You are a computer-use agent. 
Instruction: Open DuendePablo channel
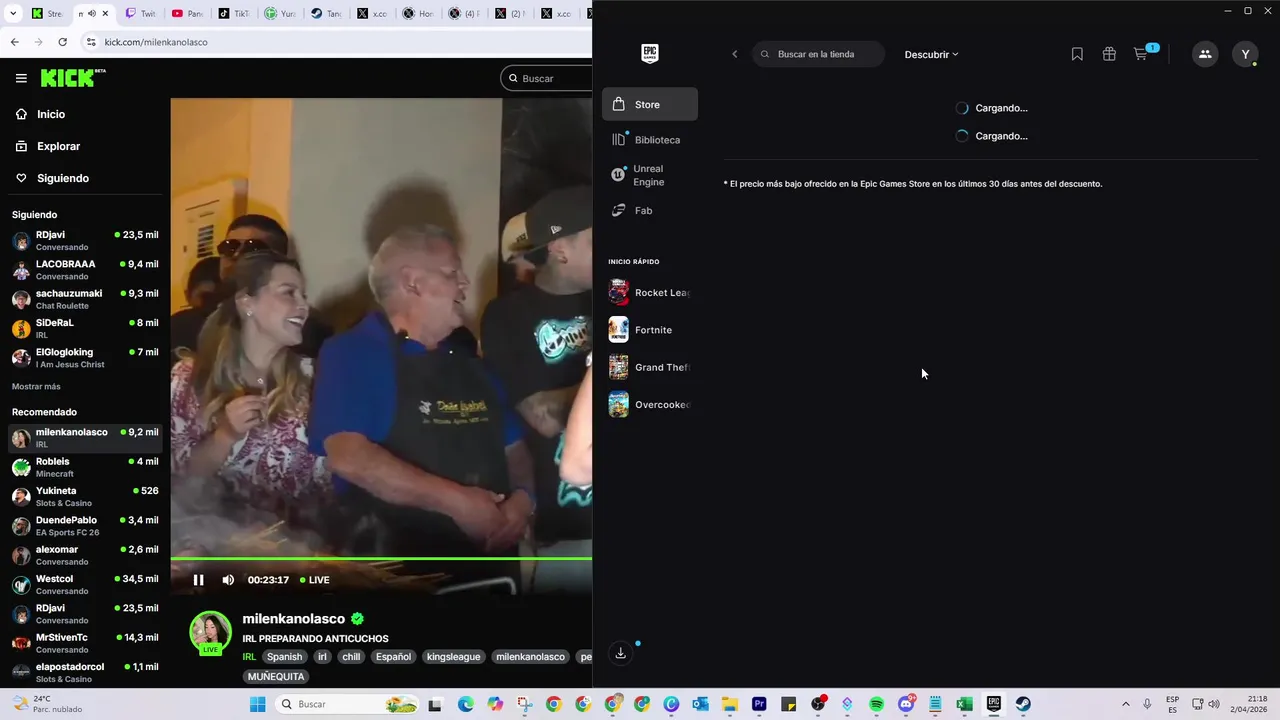(85, 526)
